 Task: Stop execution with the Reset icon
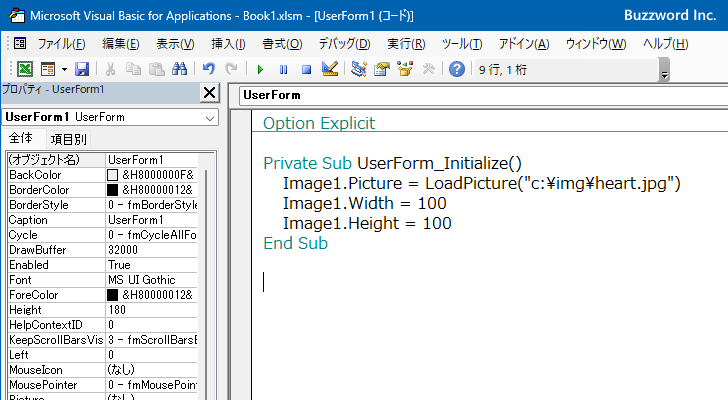coord(306,70)
